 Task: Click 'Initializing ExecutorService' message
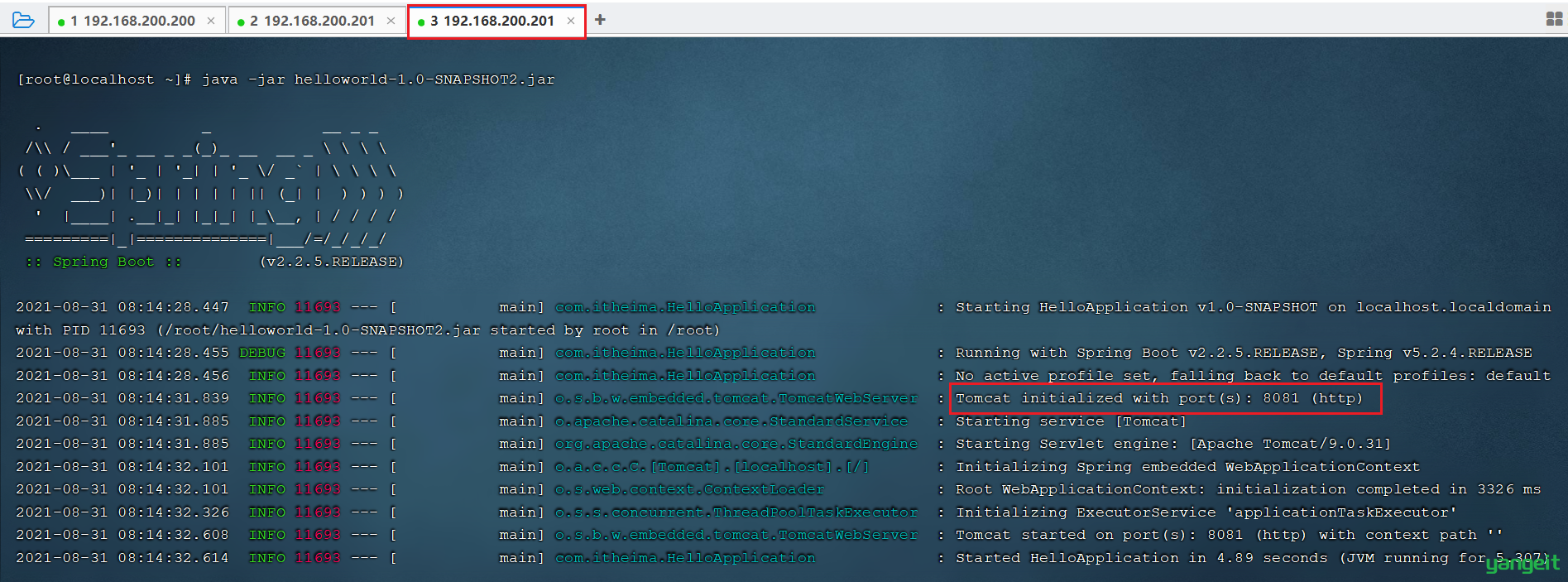point(1206,512)
